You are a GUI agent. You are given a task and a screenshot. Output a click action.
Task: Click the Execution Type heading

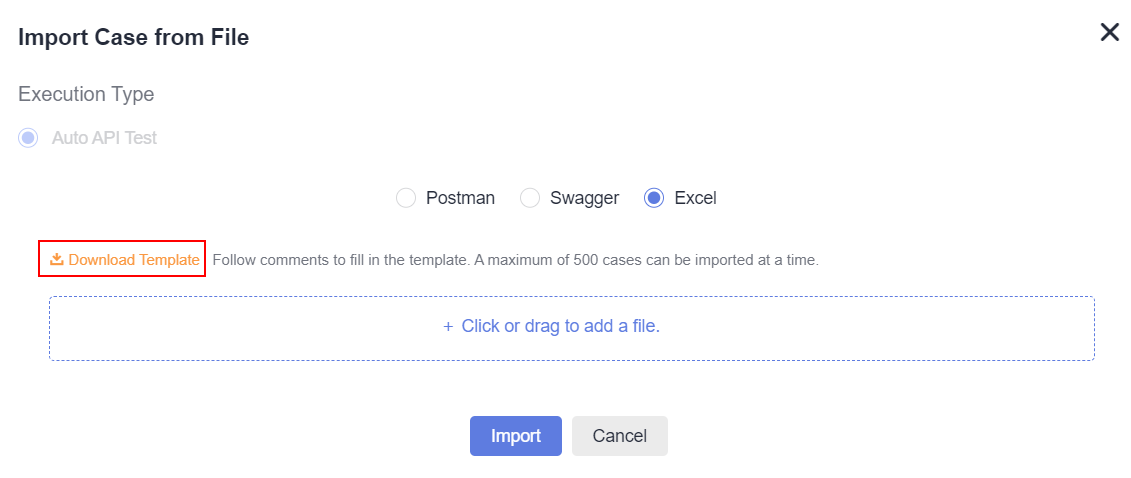point(86,94)
